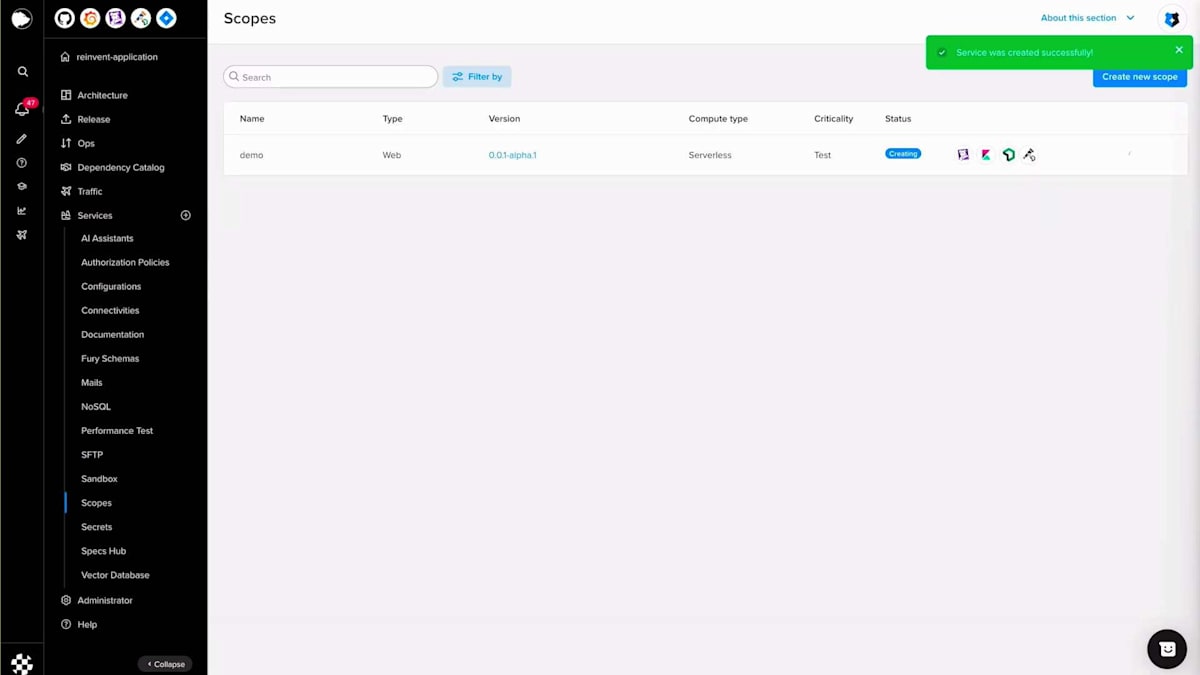
Task: Open Authorization Policies
Action: click(x=125, y=262)
